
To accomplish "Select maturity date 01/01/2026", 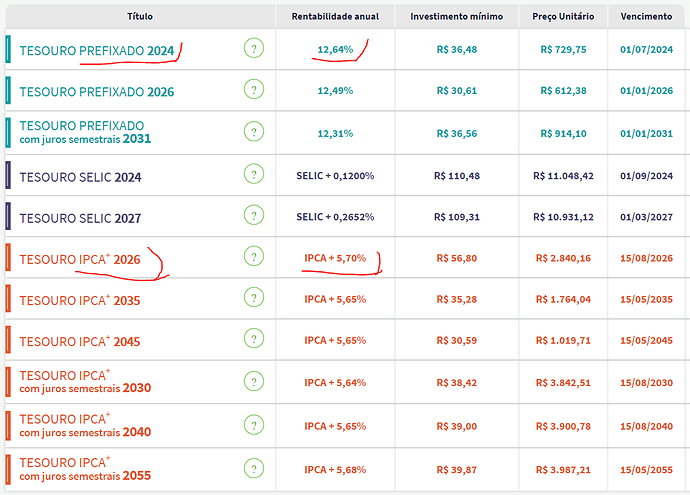I will (646, 90).
